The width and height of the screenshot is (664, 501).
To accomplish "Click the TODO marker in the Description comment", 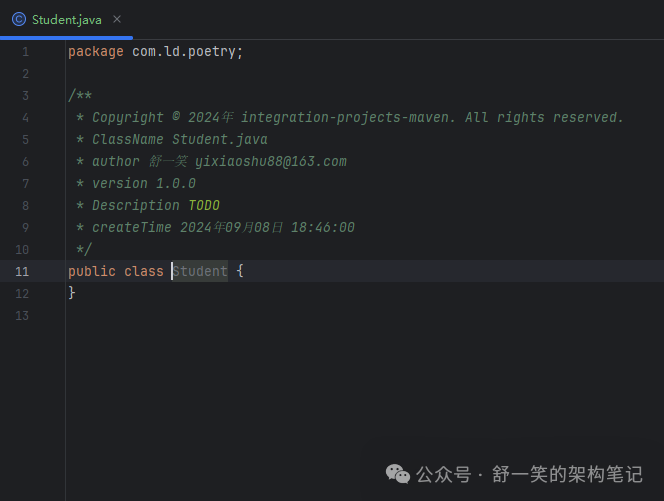I will [x=204, y=206].
